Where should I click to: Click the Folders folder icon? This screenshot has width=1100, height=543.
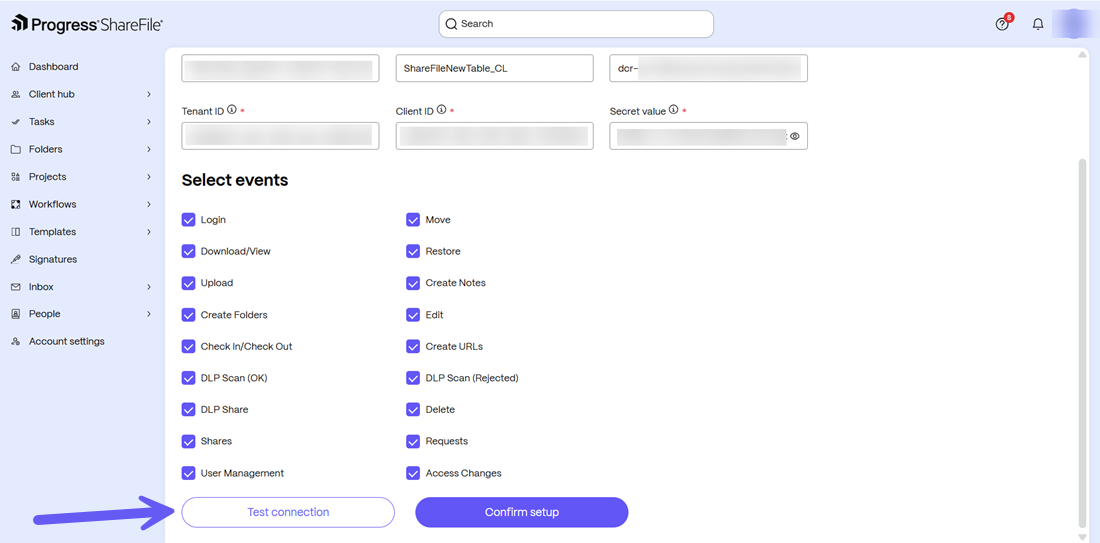coord(16,149)
